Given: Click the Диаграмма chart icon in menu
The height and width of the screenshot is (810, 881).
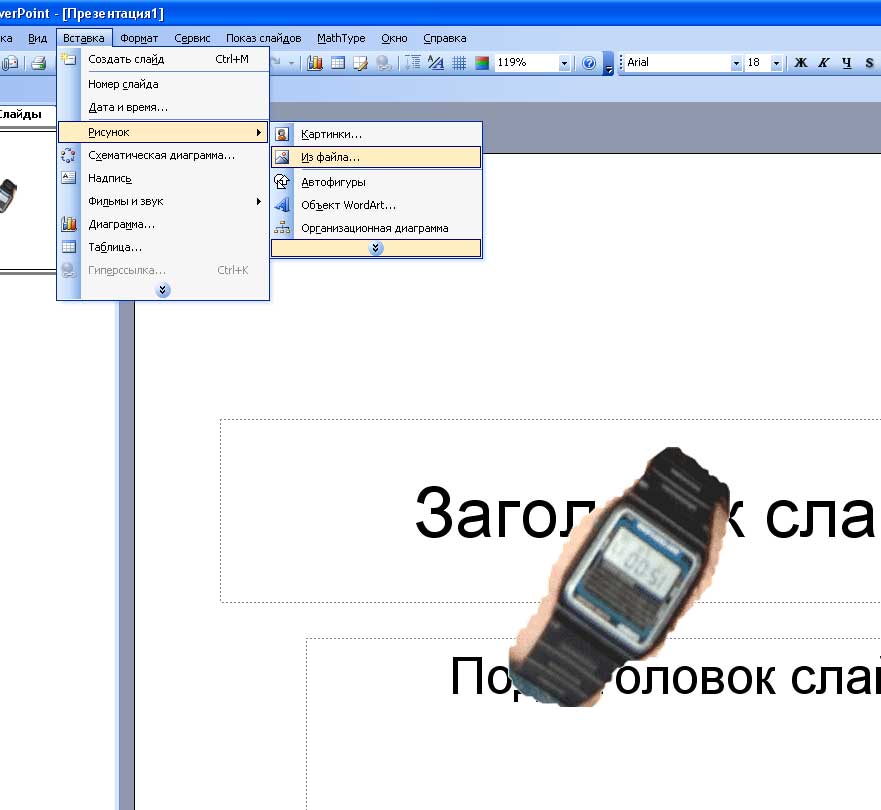Looking at the screenshot, I should [x=69, y=224].
